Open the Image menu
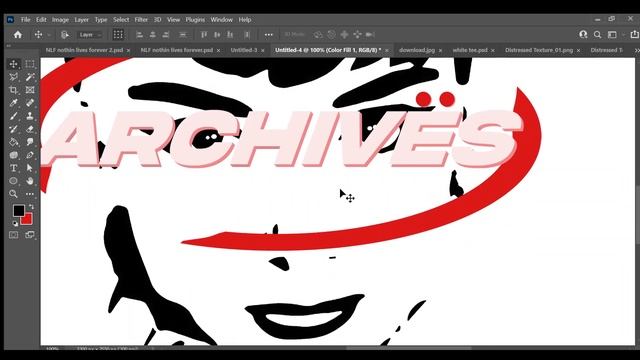The width and height of the screenshot is (640, 360). tap(60, 20)
